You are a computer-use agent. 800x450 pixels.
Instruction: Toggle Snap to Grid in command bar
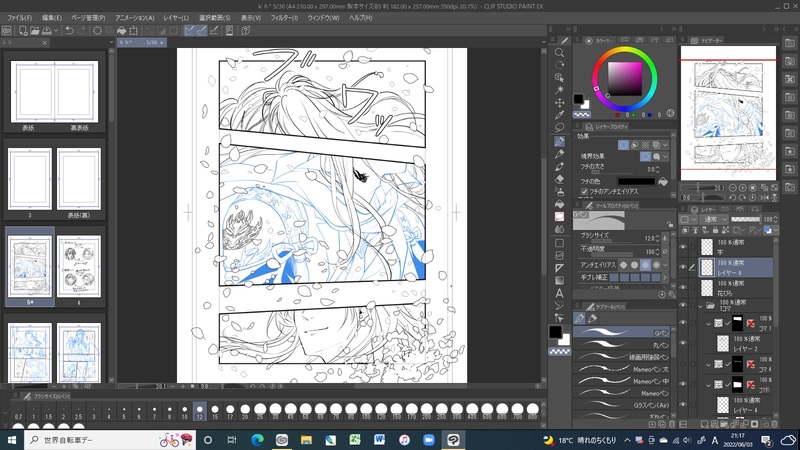(214, 31)
